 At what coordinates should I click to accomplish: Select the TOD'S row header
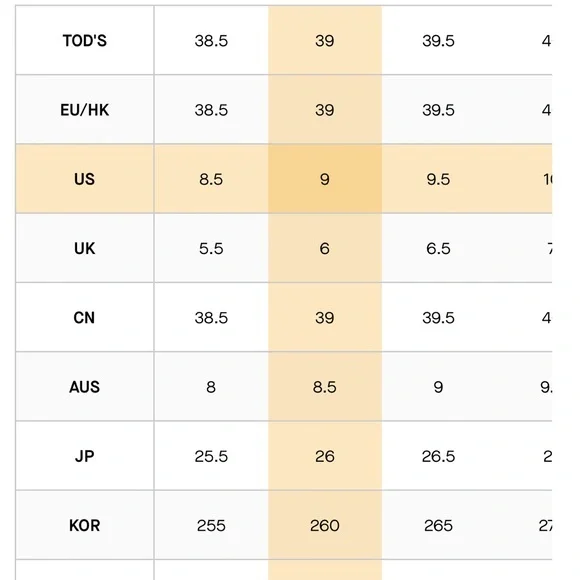point(85,40)
